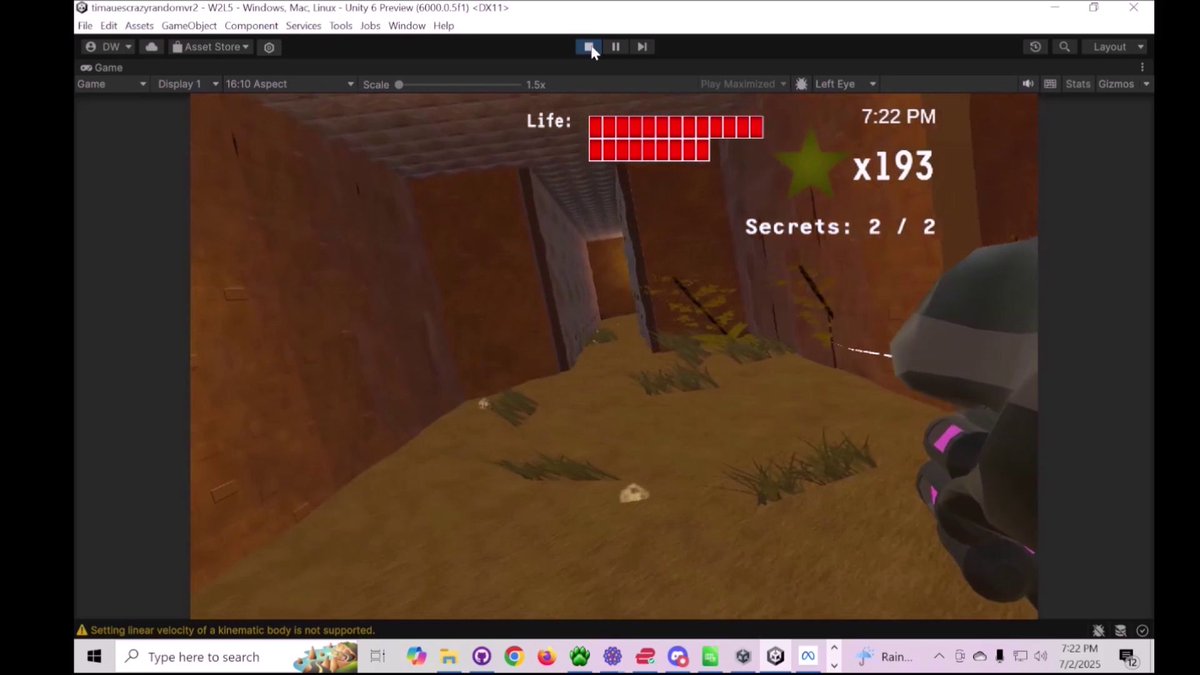The image size is (1200, 675).
Task: Pause the game with the pause button
Action: pyautogui.click(x=615, y=46)
